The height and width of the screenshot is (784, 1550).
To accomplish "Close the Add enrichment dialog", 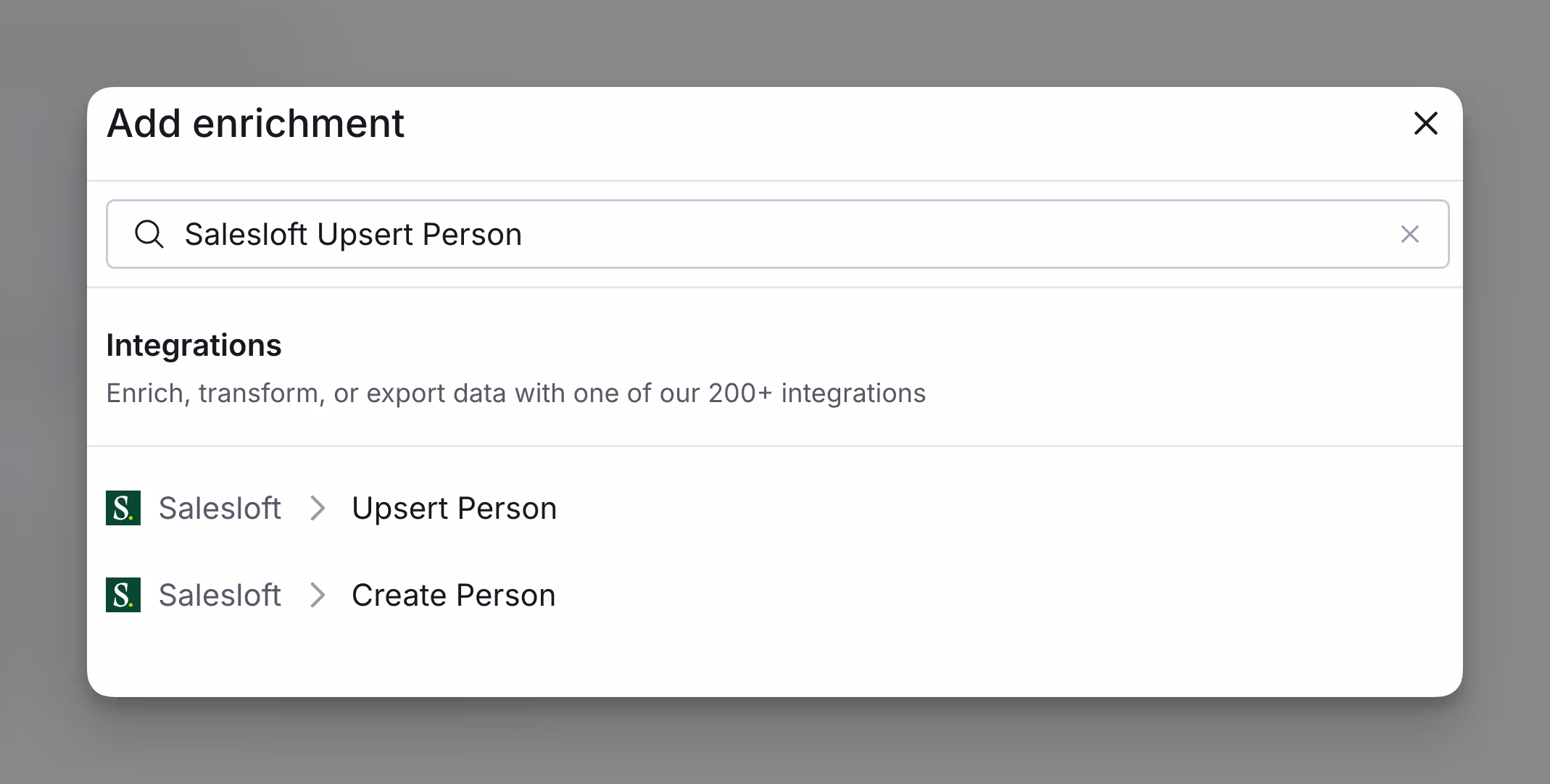I will [1425, 123].
